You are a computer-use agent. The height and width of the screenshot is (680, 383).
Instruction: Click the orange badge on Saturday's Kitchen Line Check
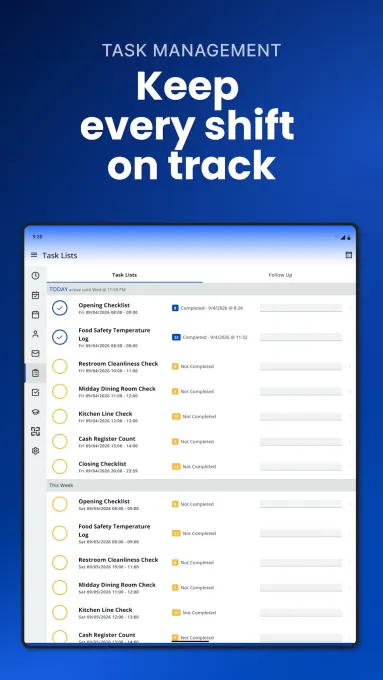pos(176,613)
